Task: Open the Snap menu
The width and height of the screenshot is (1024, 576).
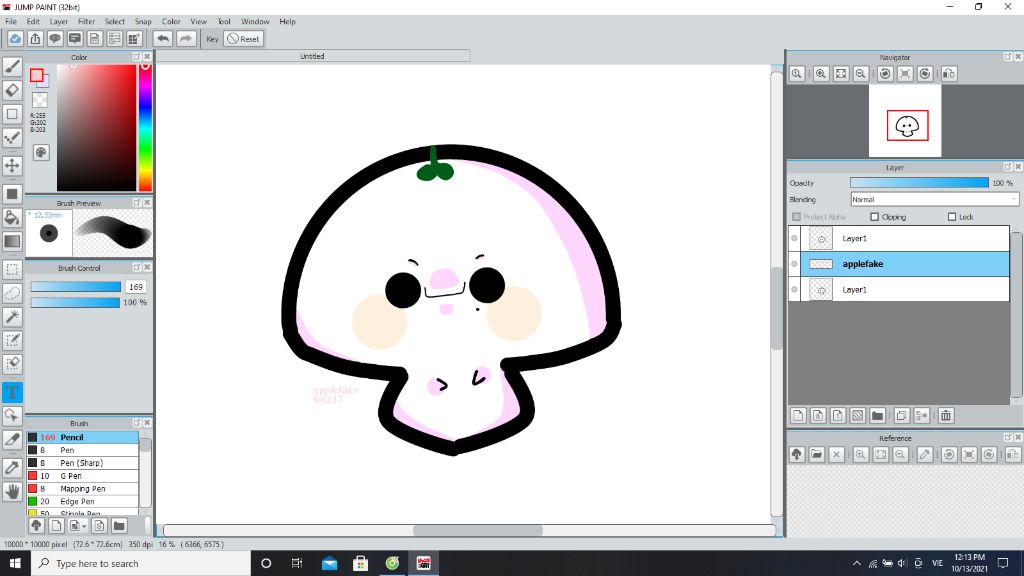Action: (x=143, y=22)
